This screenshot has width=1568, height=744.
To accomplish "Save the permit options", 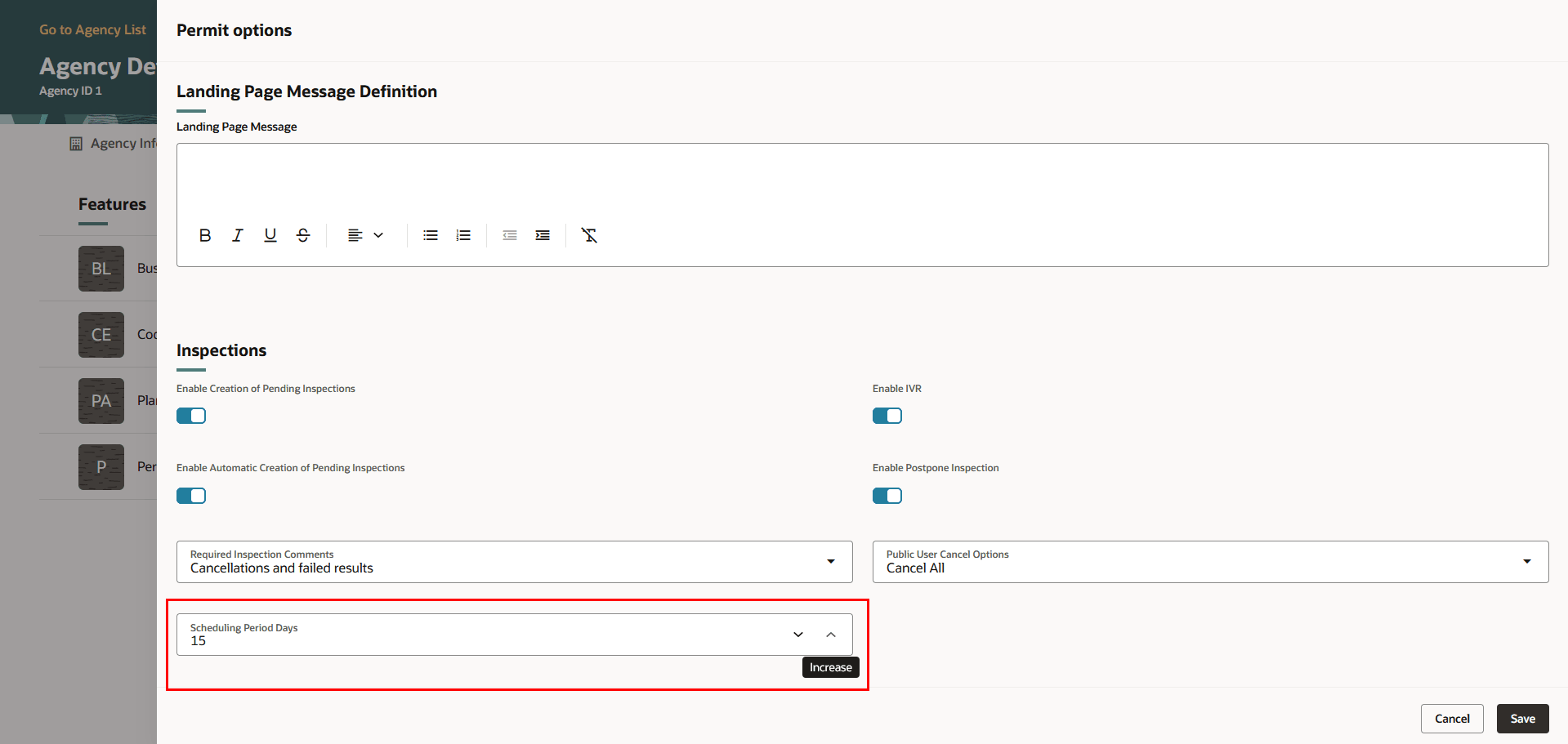I will (x=1521, y=719).
